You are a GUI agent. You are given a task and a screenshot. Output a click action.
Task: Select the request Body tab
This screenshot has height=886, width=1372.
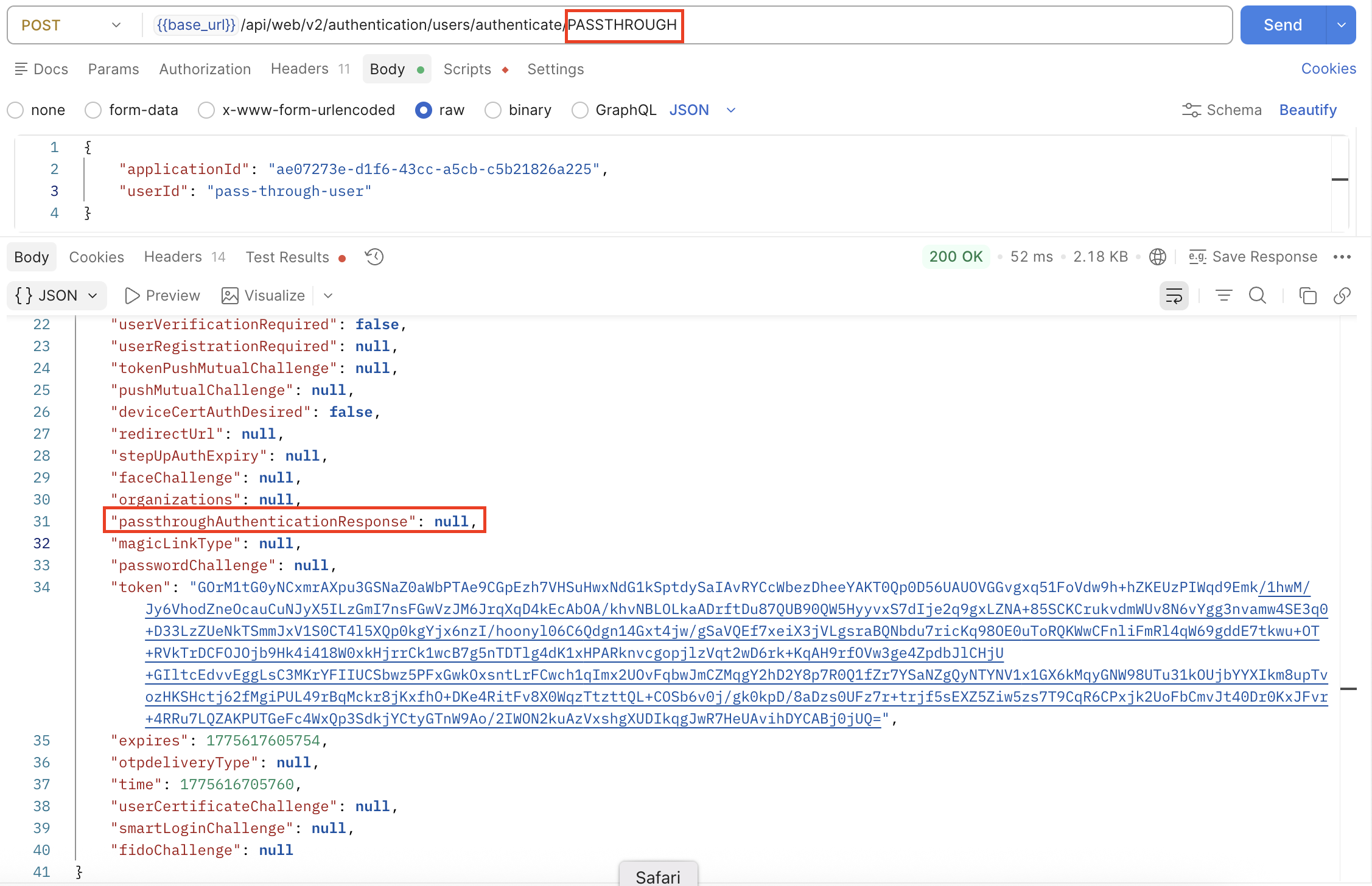point(397,69)
